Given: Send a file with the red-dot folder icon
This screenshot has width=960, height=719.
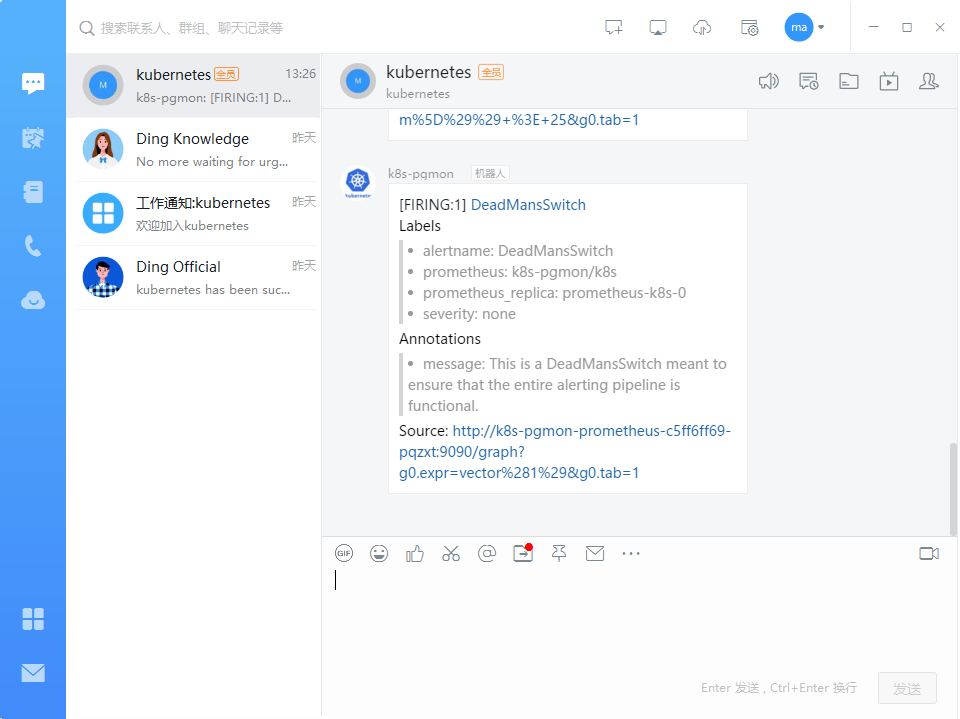Looking at the screenshot, I should coord(523,553).
